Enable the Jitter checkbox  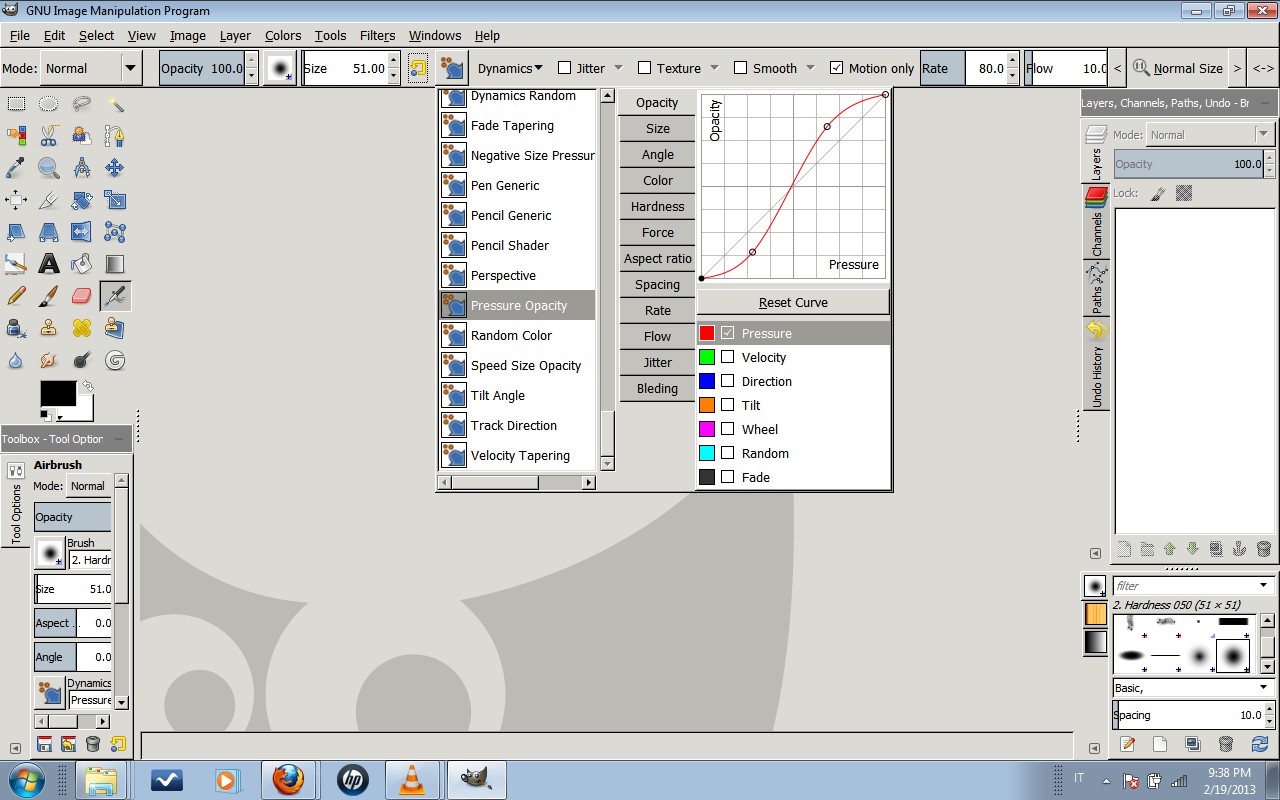564,68
